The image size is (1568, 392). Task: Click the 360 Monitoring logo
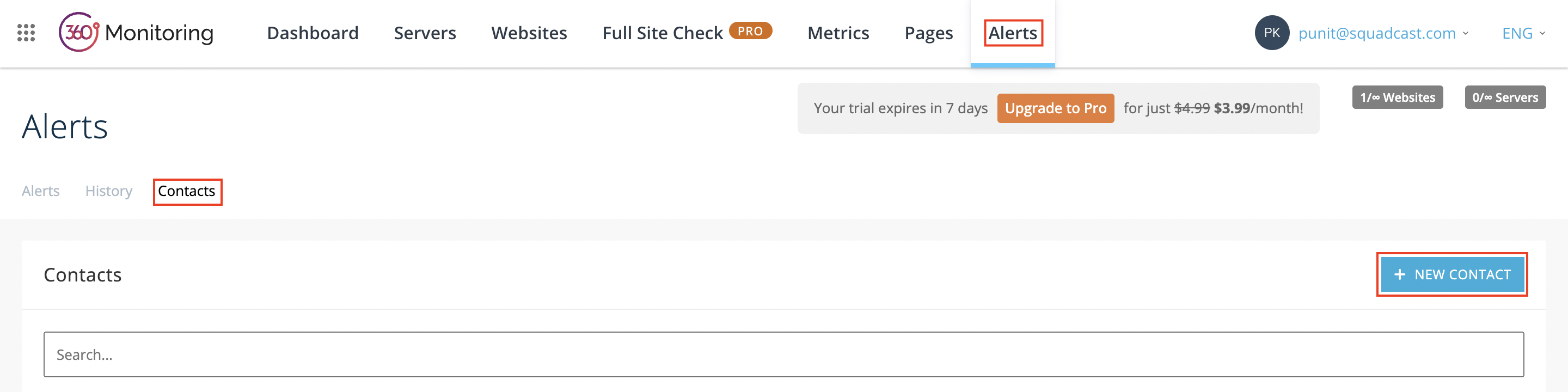(136, 33)
